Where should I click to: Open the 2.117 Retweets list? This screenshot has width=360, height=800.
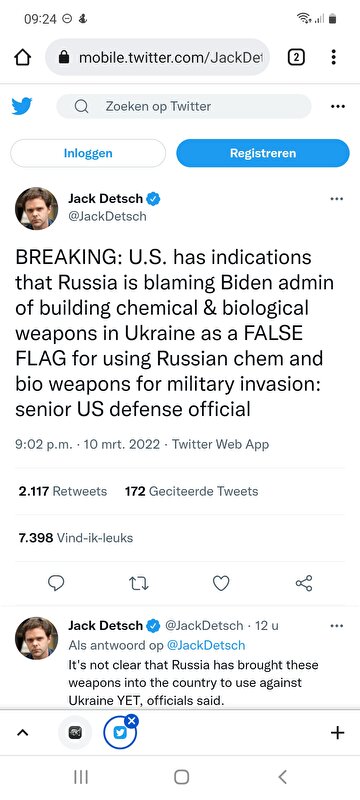(x=63, y=491)
